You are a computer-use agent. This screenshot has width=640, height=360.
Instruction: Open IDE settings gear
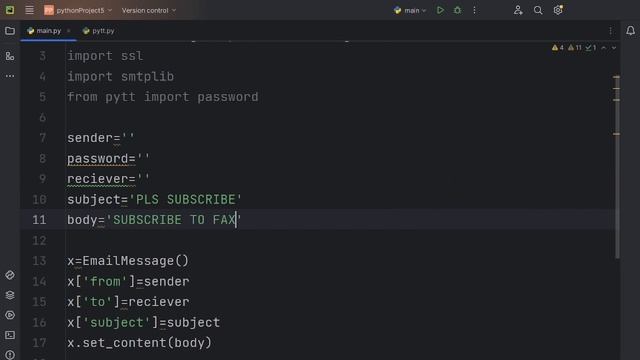558,10
